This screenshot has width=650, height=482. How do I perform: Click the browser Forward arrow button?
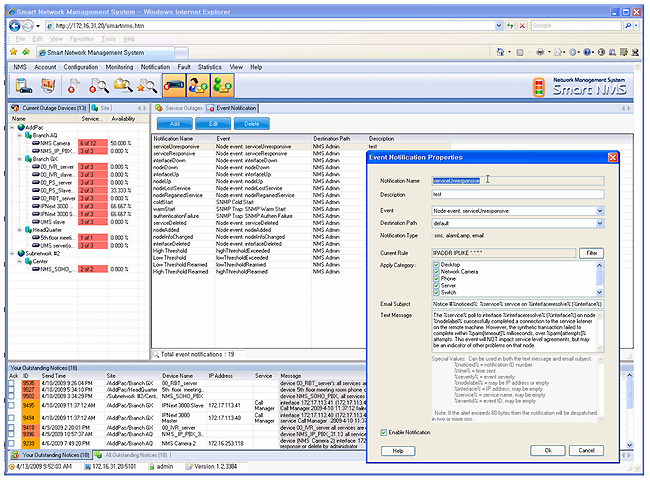click(x=27, y=26)
